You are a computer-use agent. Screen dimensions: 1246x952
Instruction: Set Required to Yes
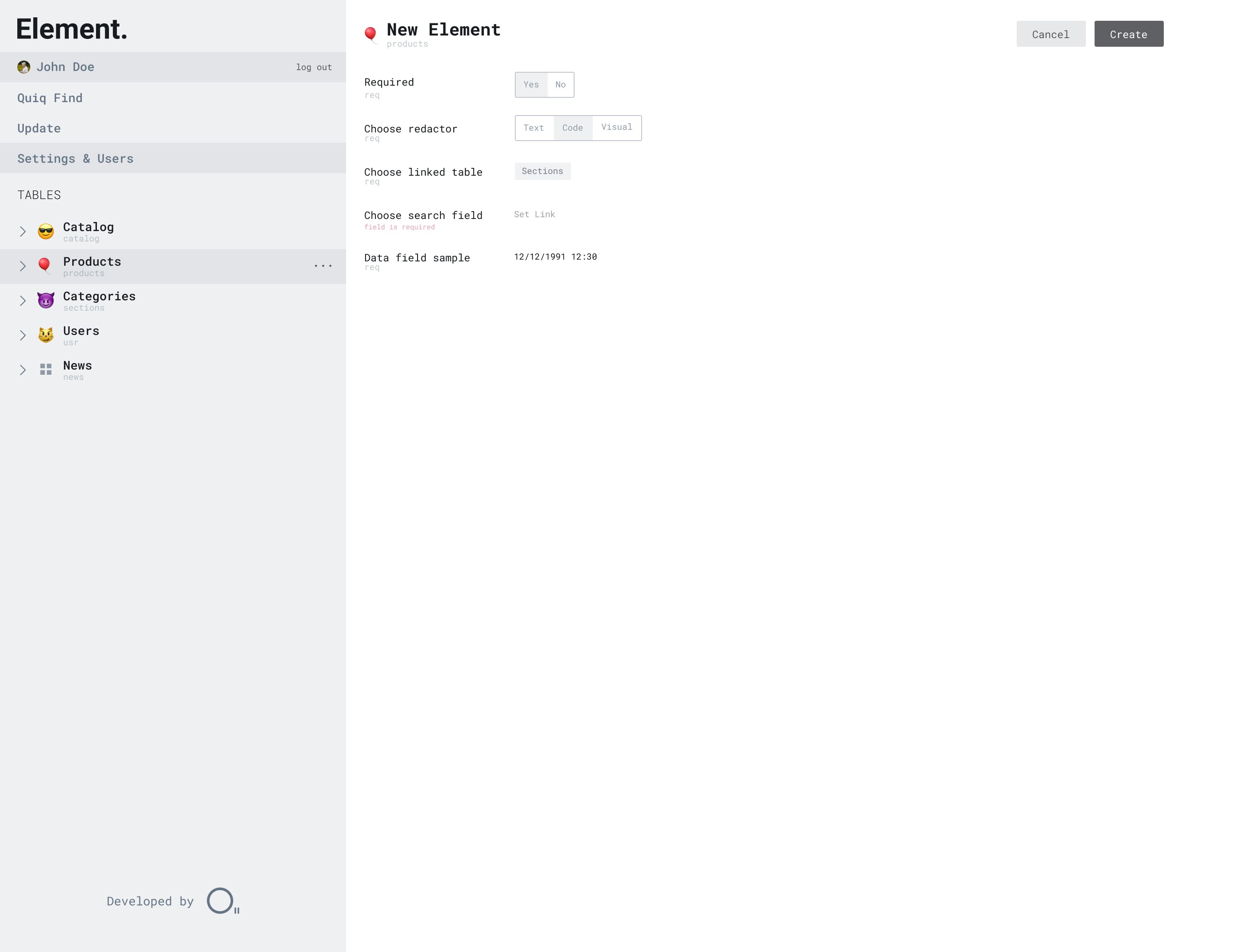(x=531, y=84)
